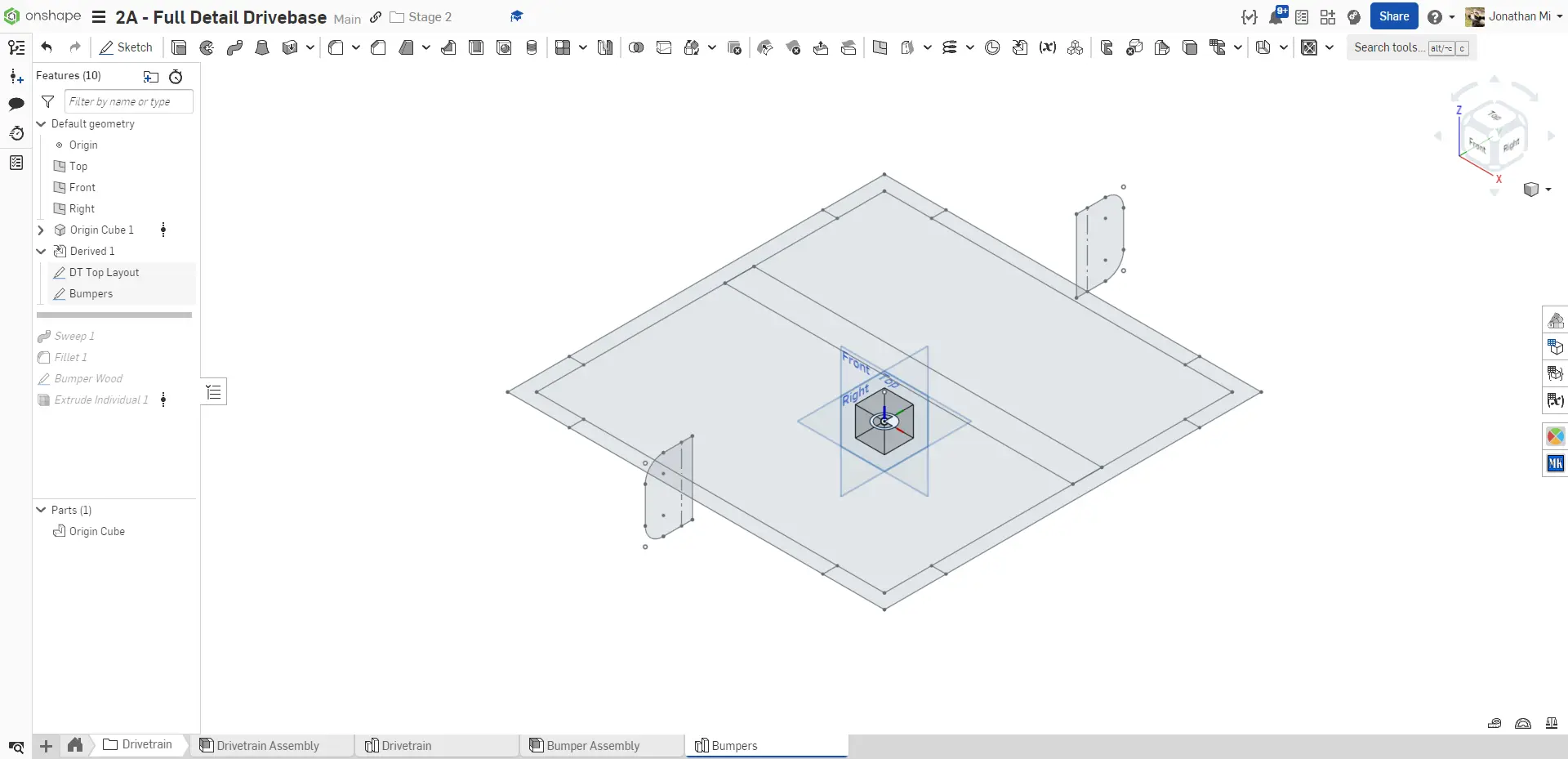The height and width of the screenshot is (759, 1568).
Task: Toggle the comments panel
Action: click(16, 104)
